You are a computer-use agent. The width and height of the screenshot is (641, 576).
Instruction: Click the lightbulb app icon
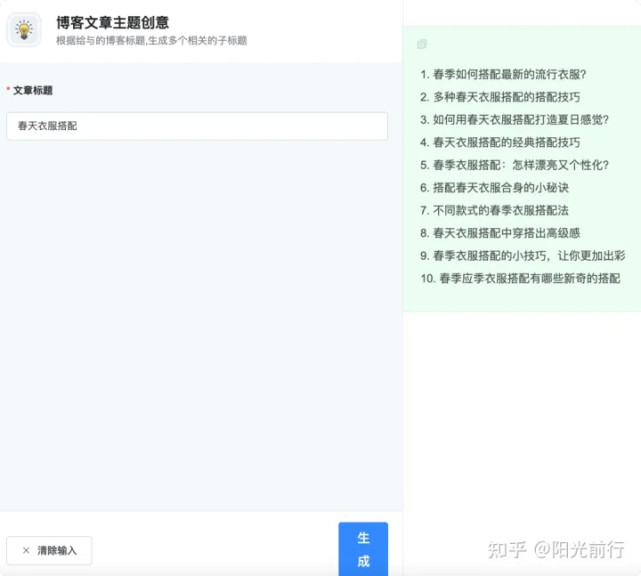[24, 30]
